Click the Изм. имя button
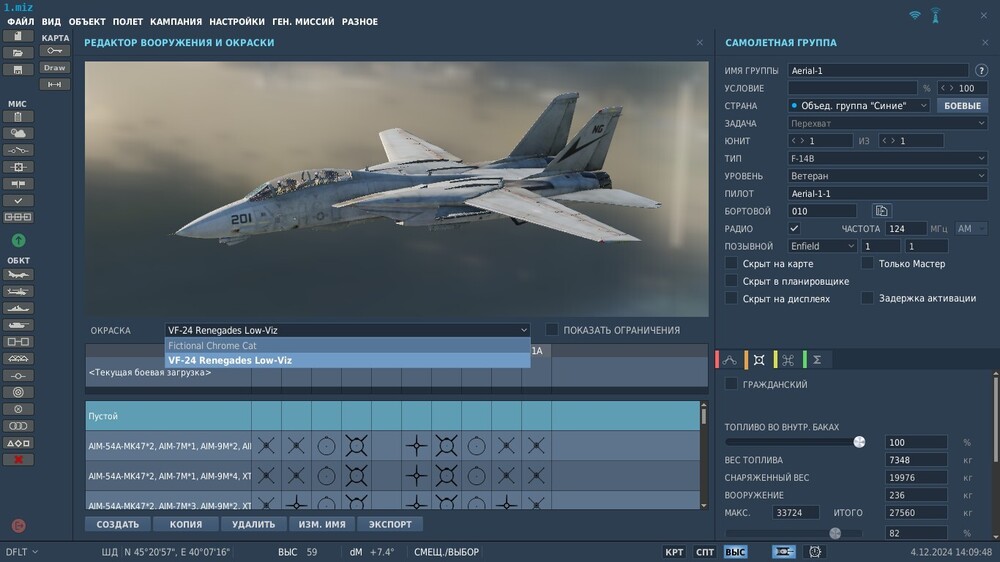This screenshot has height=562, width=1000. point(322,524)
